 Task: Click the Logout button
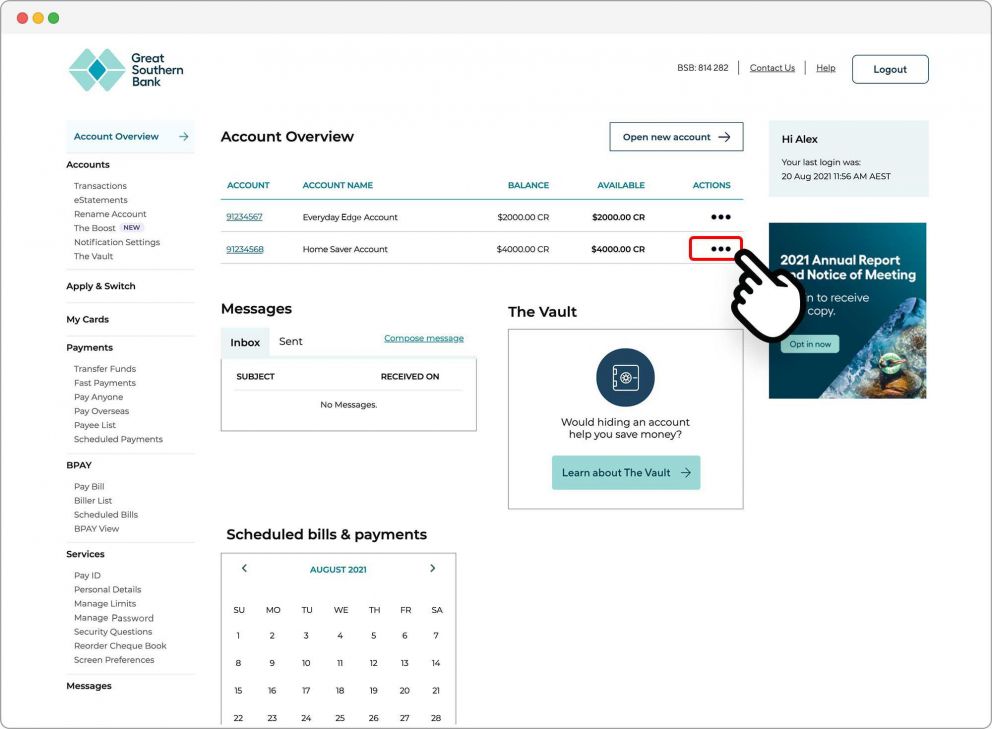click(x=890, y=70)
